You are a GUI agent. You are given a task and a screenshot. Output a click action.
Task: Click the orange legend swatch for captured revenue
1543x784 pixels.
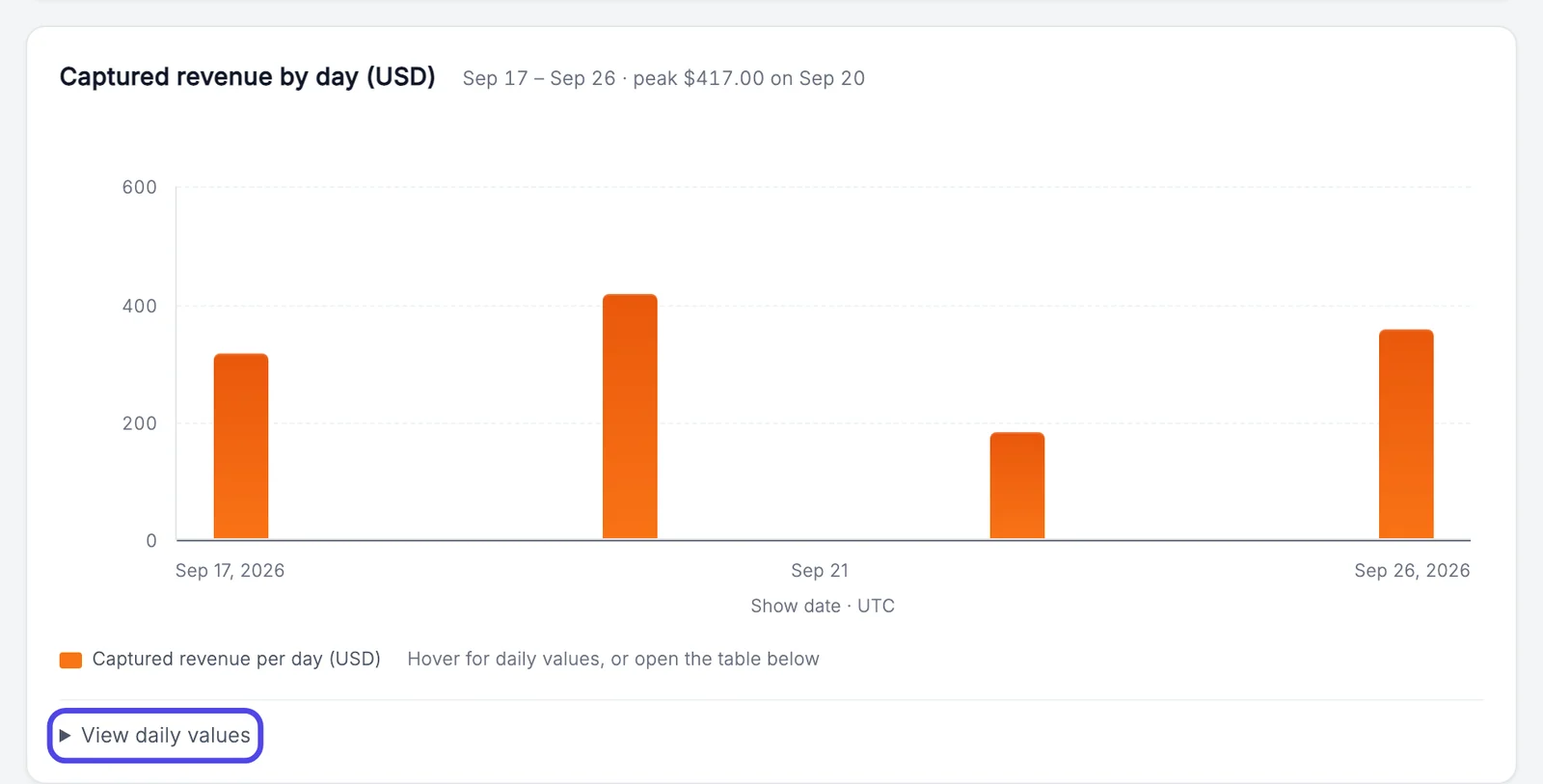point(70,660)
